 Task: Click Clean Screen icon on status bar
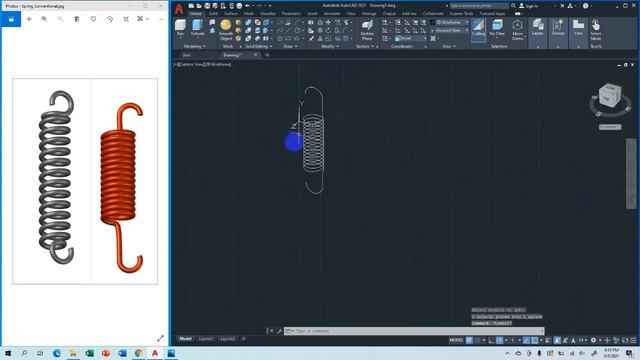(625, 340)
